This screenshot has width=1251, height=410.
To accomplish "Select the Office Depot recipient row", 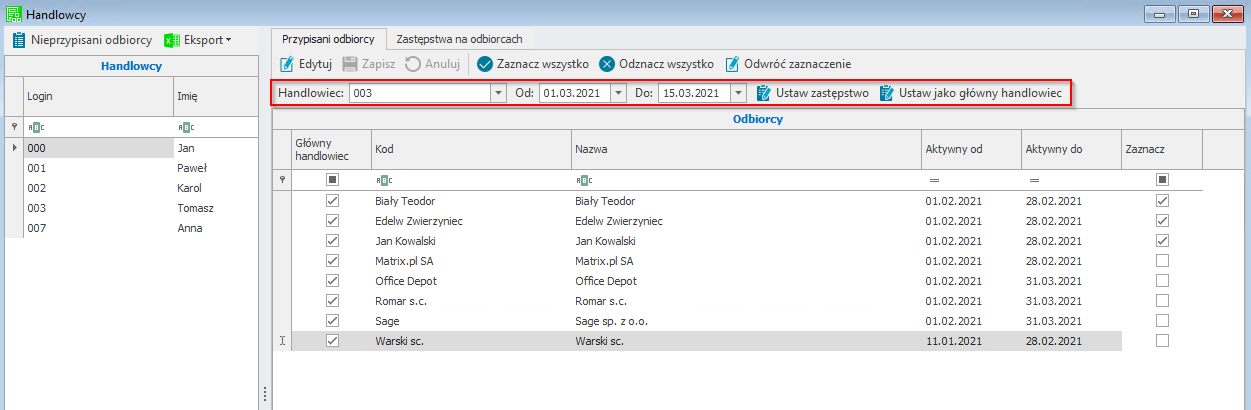I will pos(640,281).
